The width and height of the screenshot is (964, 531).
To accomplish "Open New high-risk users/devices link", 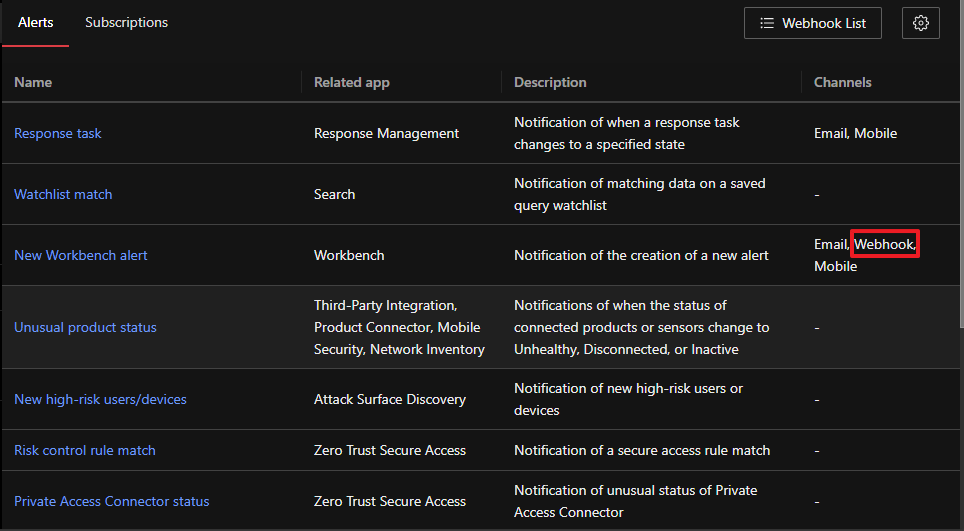I will click(100, 399).
